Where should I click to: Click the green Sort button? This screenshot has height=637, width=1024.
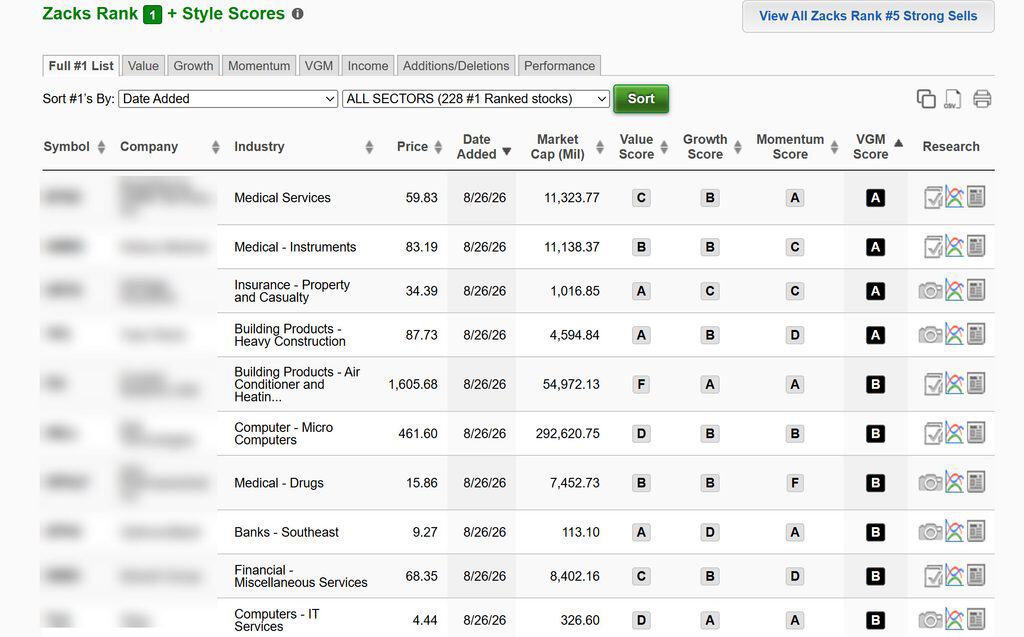pyautogui.click(x=641, y=99)
